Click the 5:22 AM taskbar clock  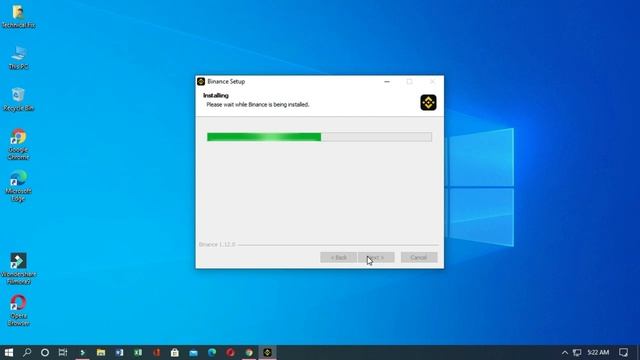598,352
